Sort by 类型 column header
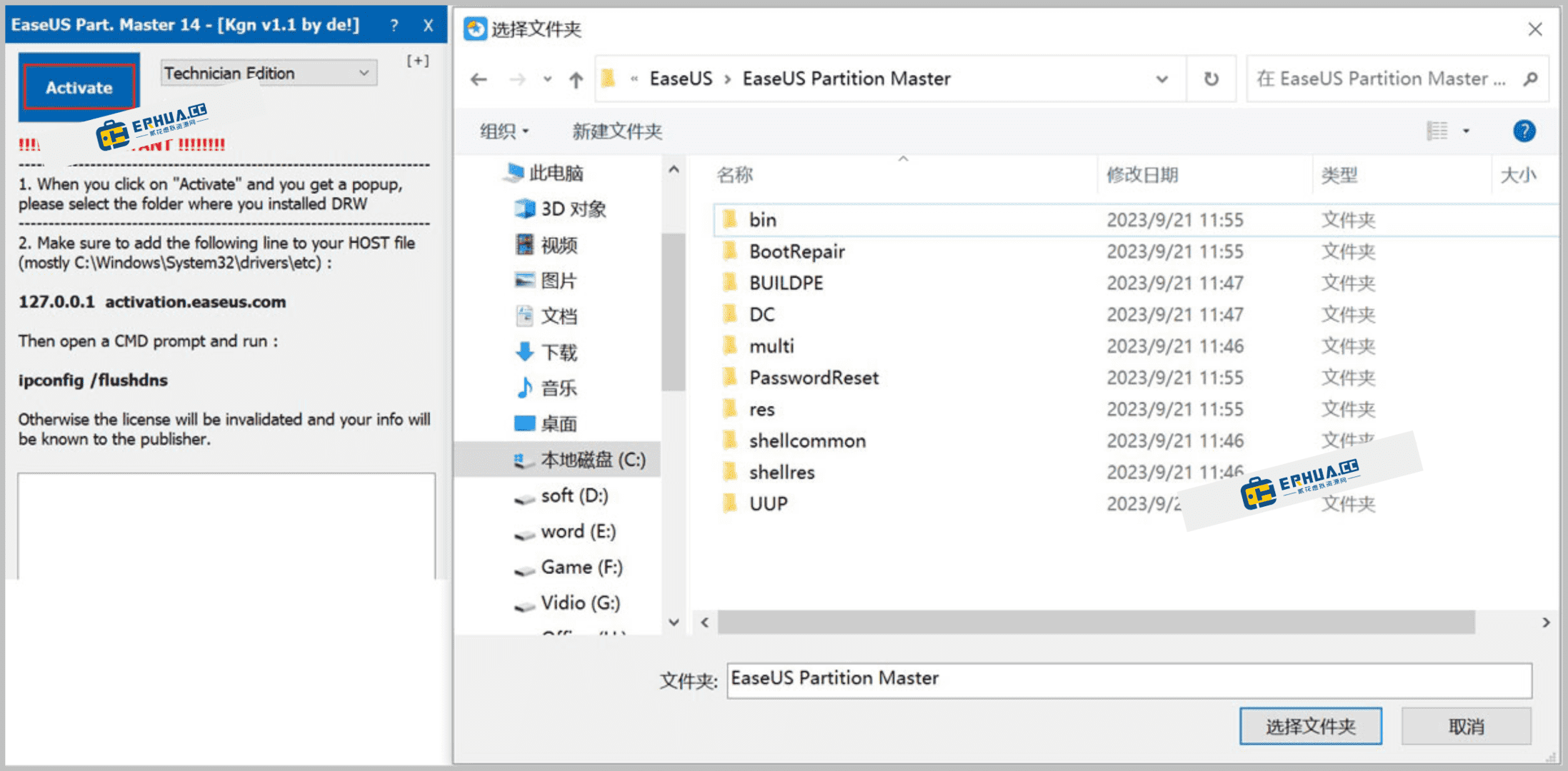This screenshot has width=1568, height=771. (x=1339, y=175)
